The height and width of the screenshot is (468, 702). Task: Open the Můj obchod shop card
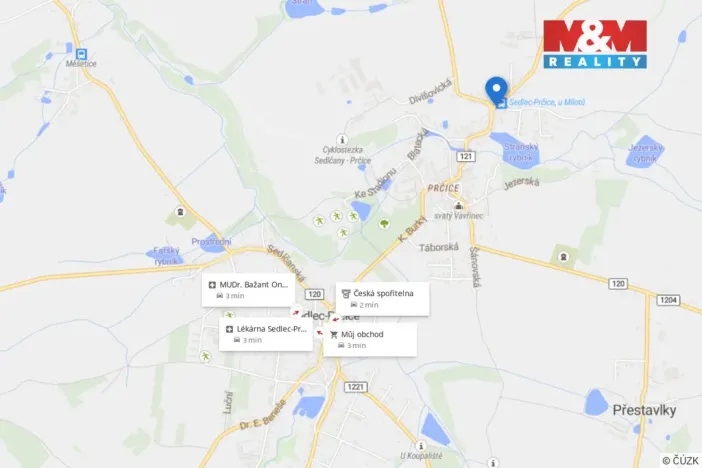click(370, 339)
